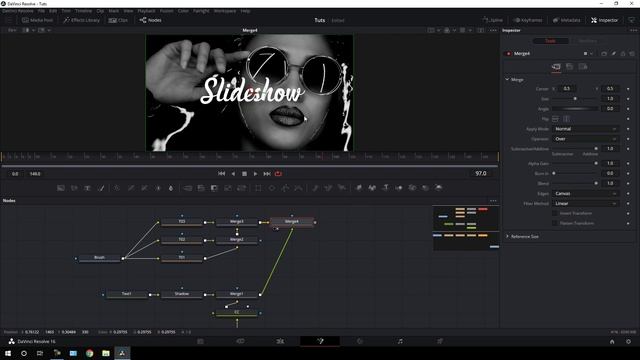Add a Channel Booleans node from toolbar
640x360 pixels.
click(201, 188)
